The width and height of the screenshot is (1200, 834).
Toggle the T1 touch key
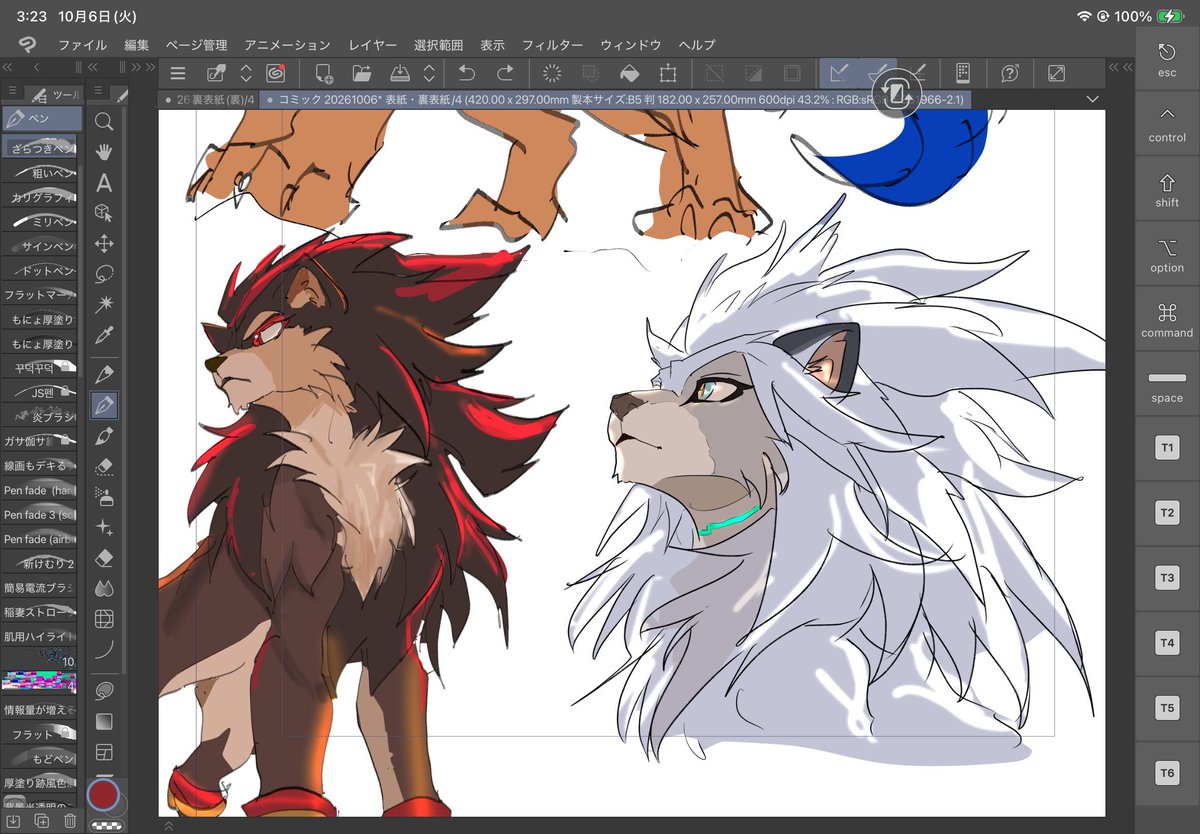[1167, 447]
